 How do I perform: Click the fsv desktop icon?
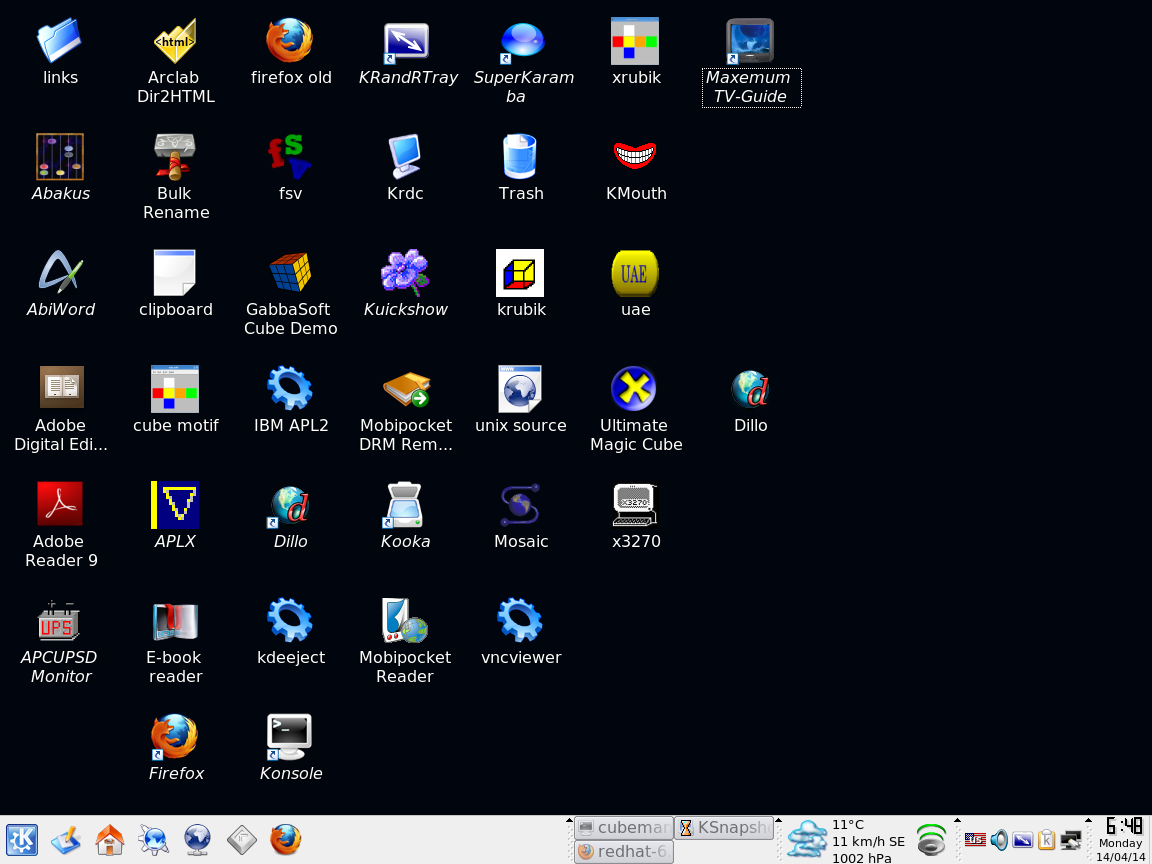[290, 156]
